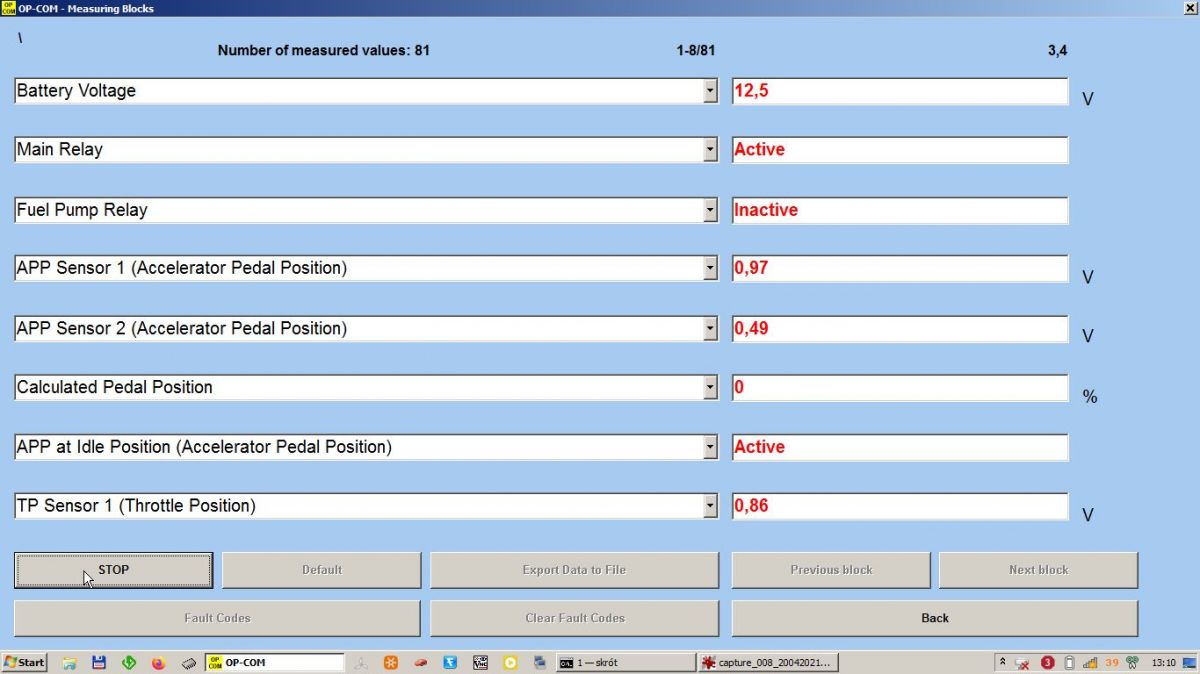Click the yellow play-circle taskbar icon
1200x674 pixels.
(510, 662)
